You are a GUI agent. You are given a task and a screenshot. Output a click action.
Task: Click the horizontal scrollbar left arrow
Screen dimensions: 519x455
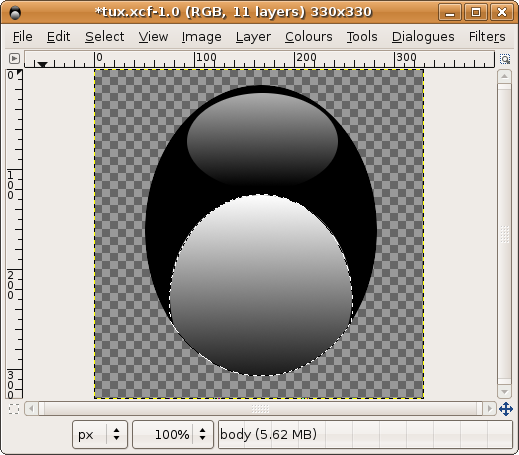tap(31, 408)
